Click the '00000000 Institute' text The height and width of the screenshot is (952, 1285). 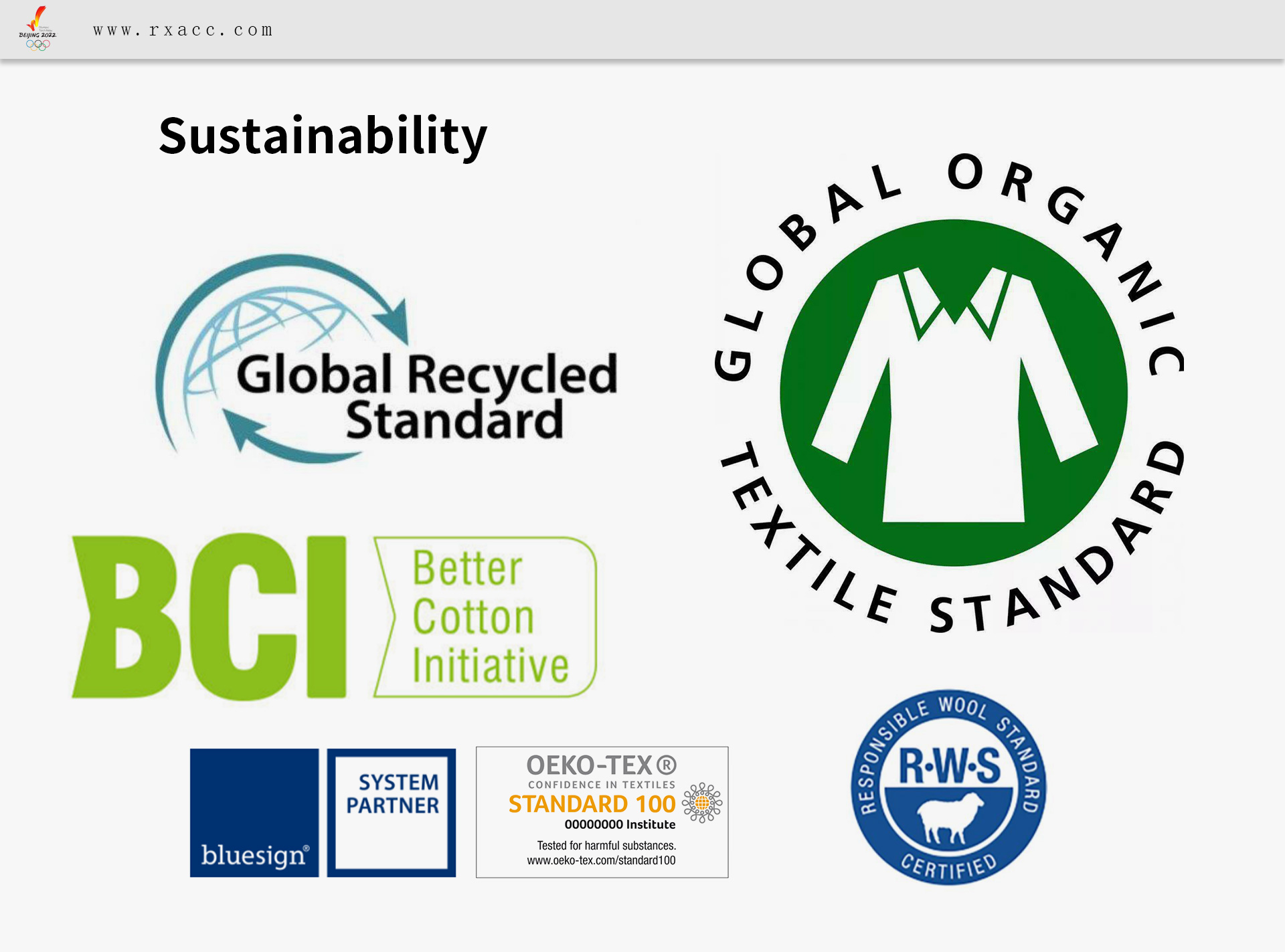[620, 825]
